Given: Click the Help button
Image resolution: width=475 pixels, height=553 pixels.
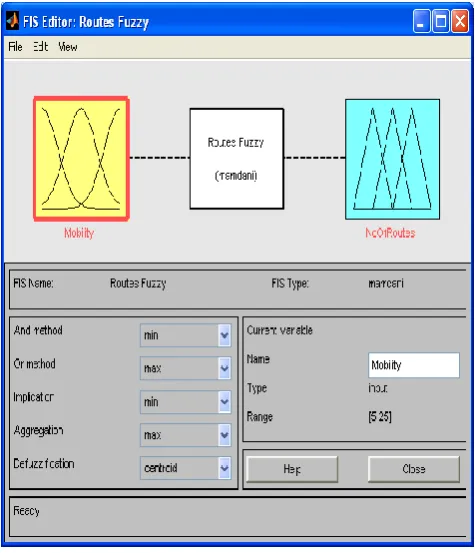Looking at the screenshot, I should [292, 469].
